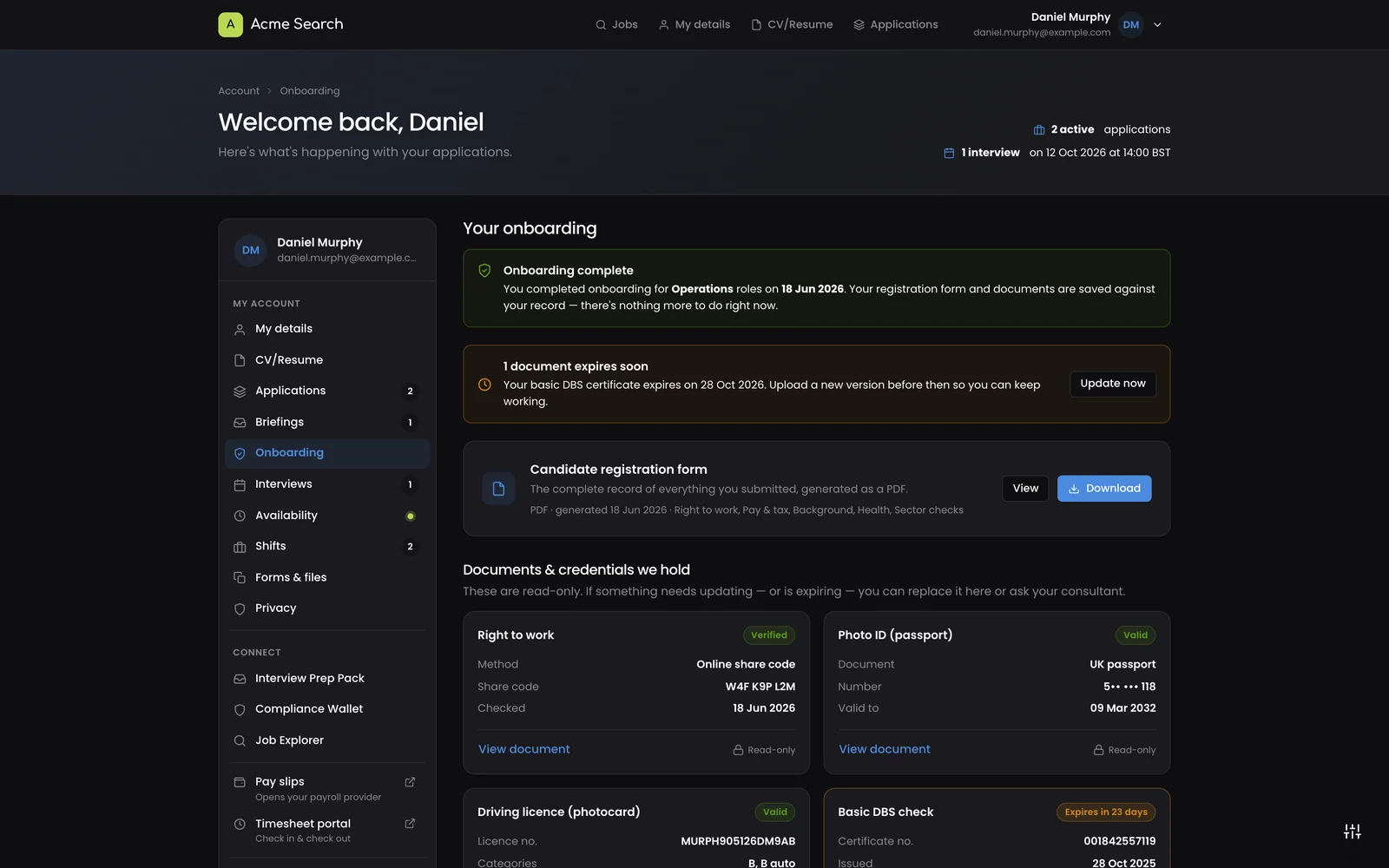
Task: Open the Timesheet portal link
Action: 327,831
